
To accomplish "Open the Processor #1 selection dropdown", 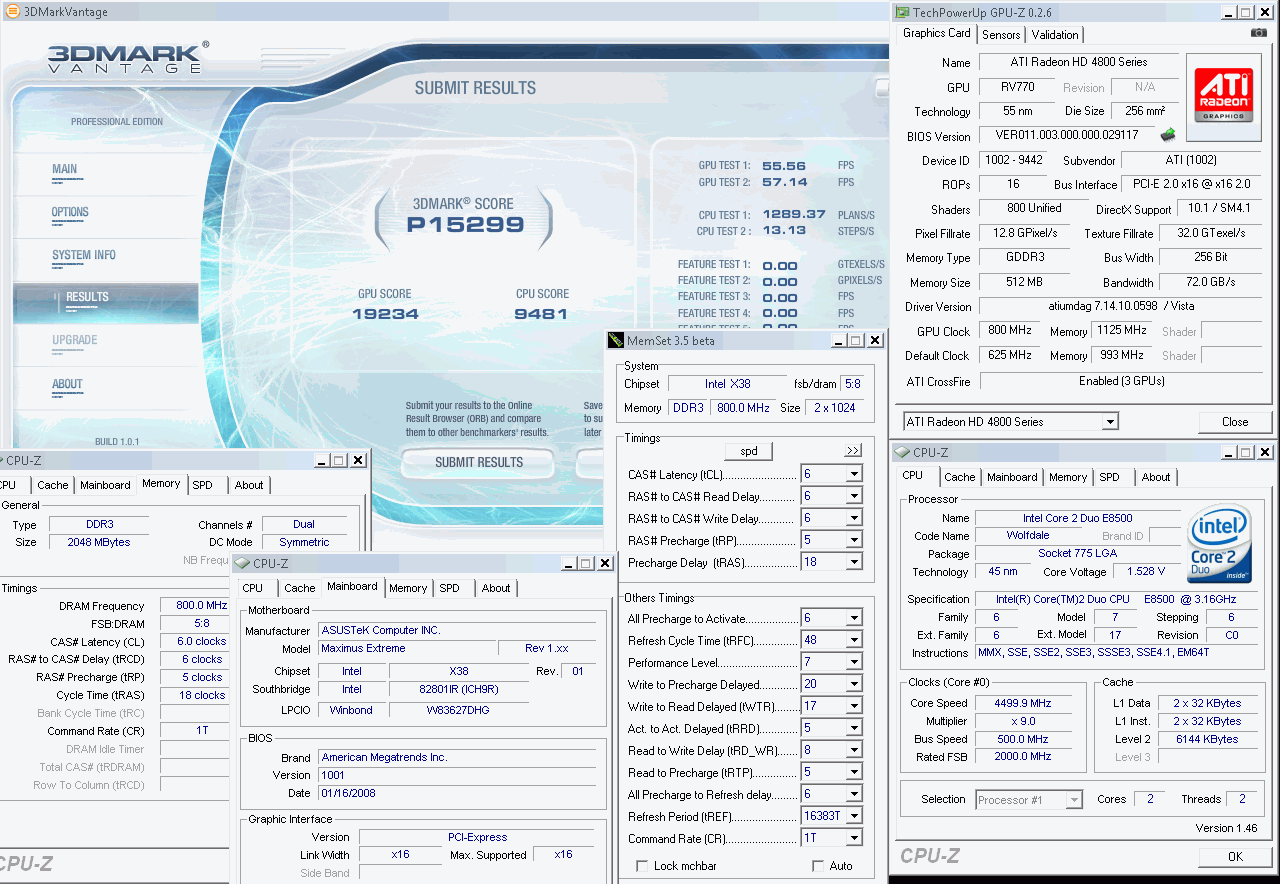I will pos(1075,799).
